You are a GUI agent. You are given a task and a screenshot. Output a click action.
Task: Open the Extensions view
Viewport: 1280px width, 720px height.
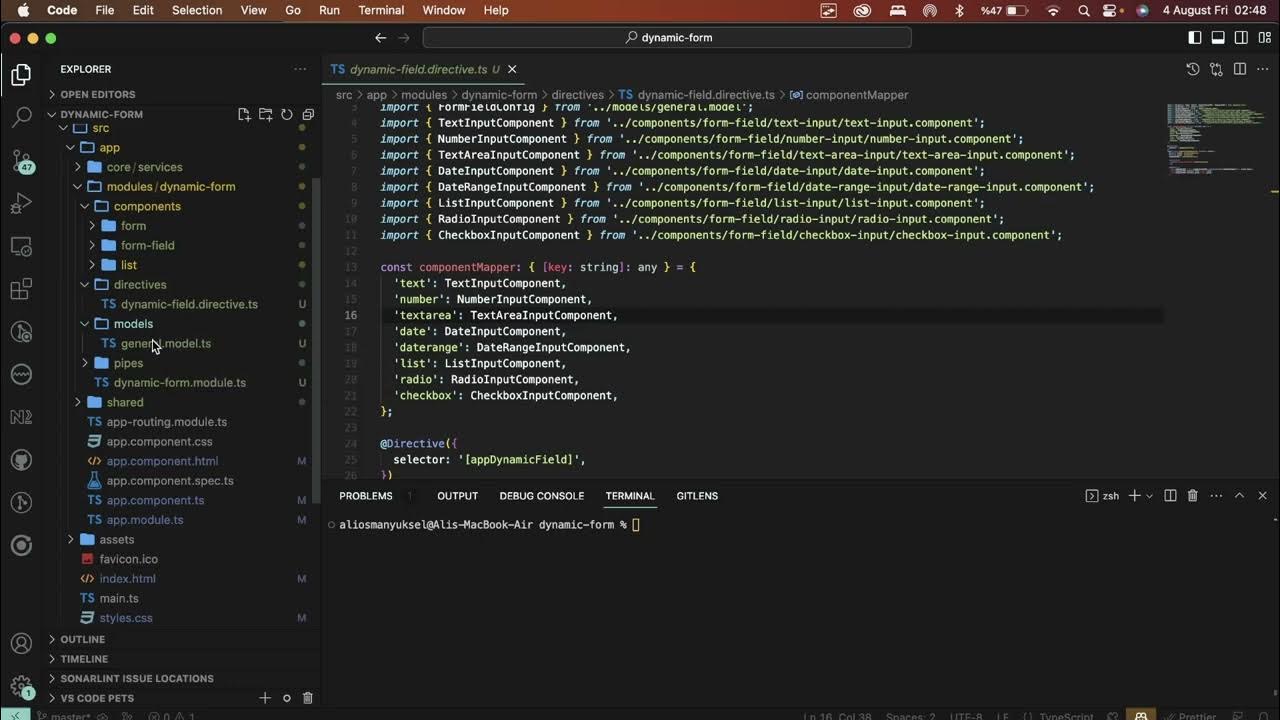21,290
